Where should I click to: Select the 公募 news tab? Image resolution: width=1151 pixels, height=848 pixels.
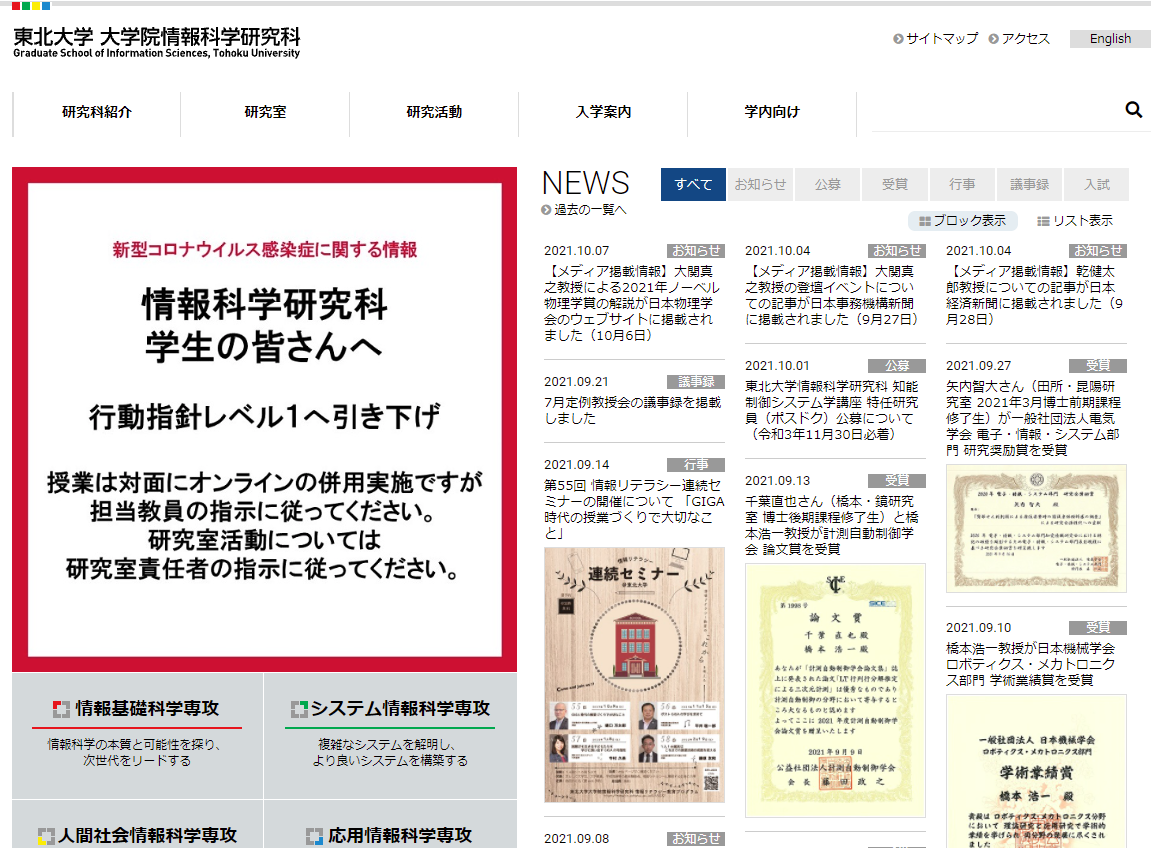(827, 184)
